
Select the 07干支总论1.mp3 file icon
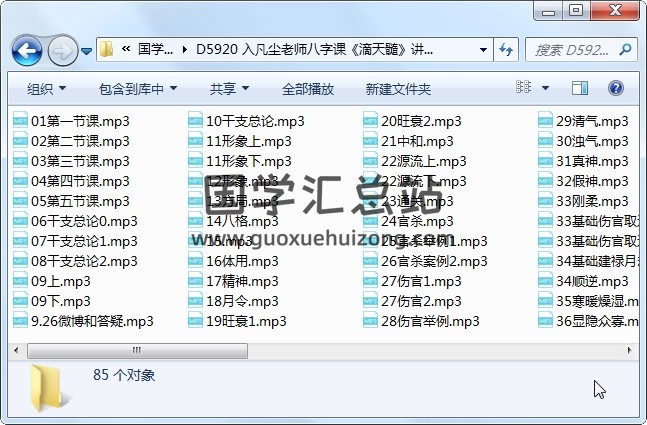pos(20,241)
